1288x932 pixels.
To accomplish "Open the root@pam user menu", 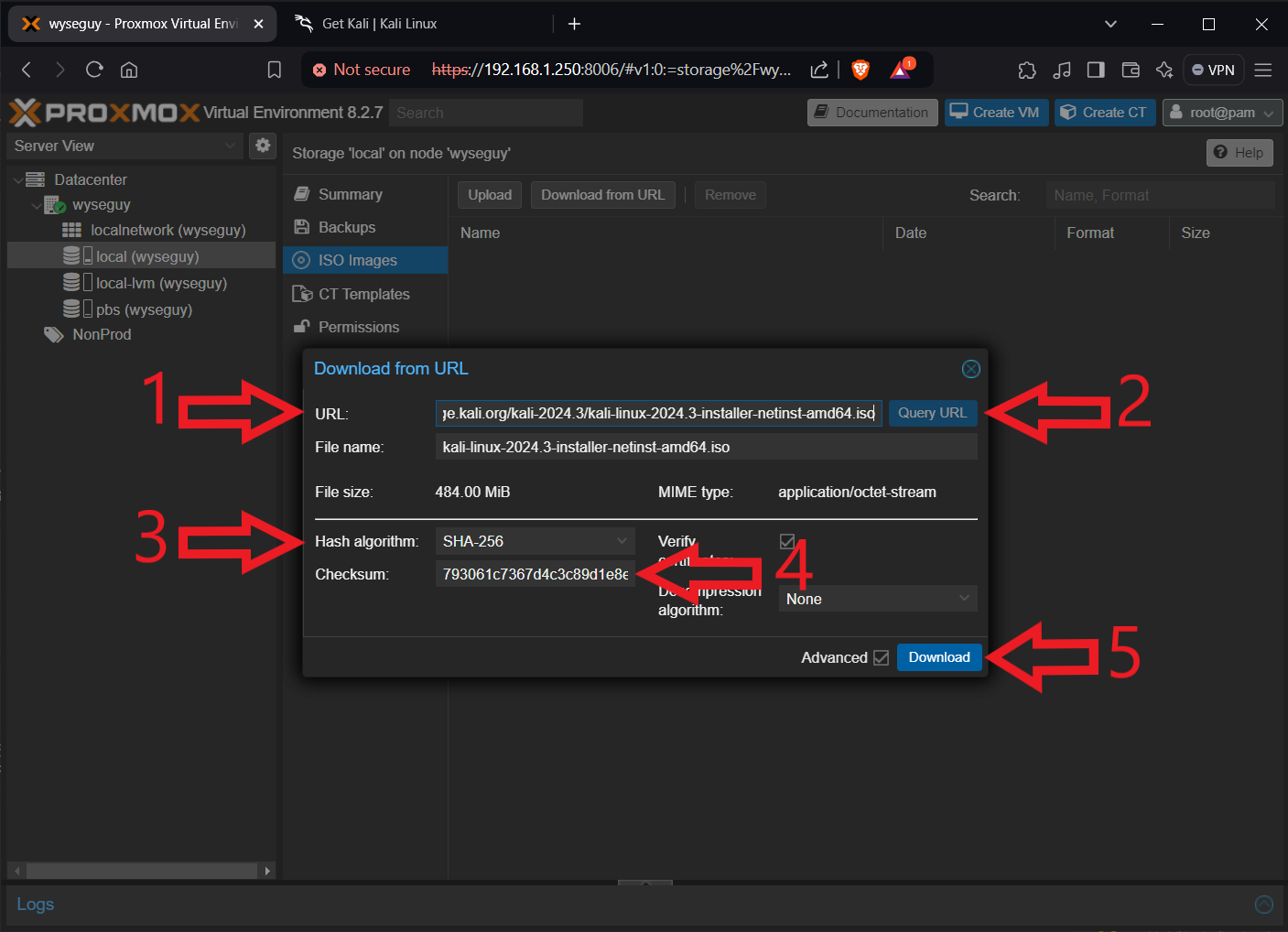I will pyautogui.click(x=1222, y=113).
